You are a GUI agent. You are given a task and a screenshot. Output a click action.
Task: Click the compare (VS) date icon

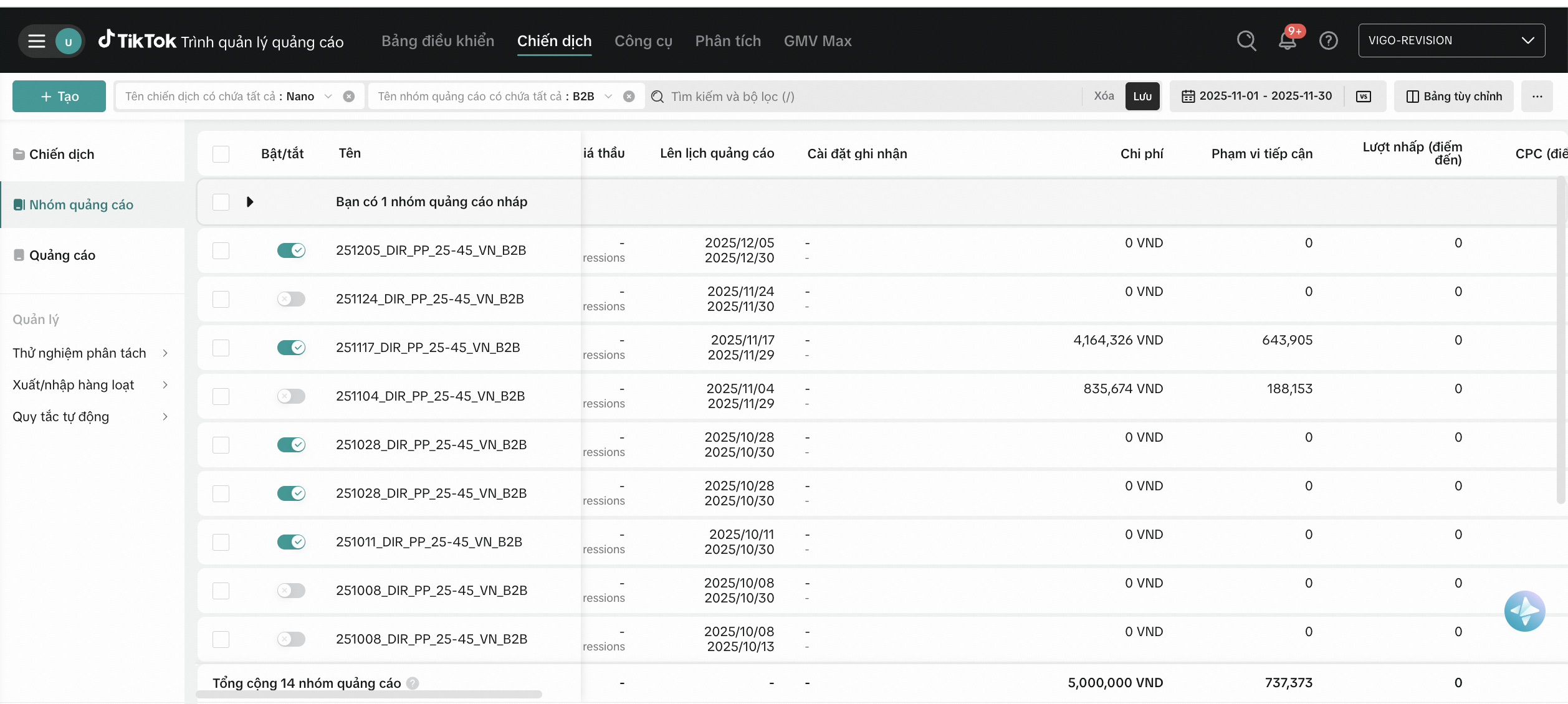[x=1363, y=97]
